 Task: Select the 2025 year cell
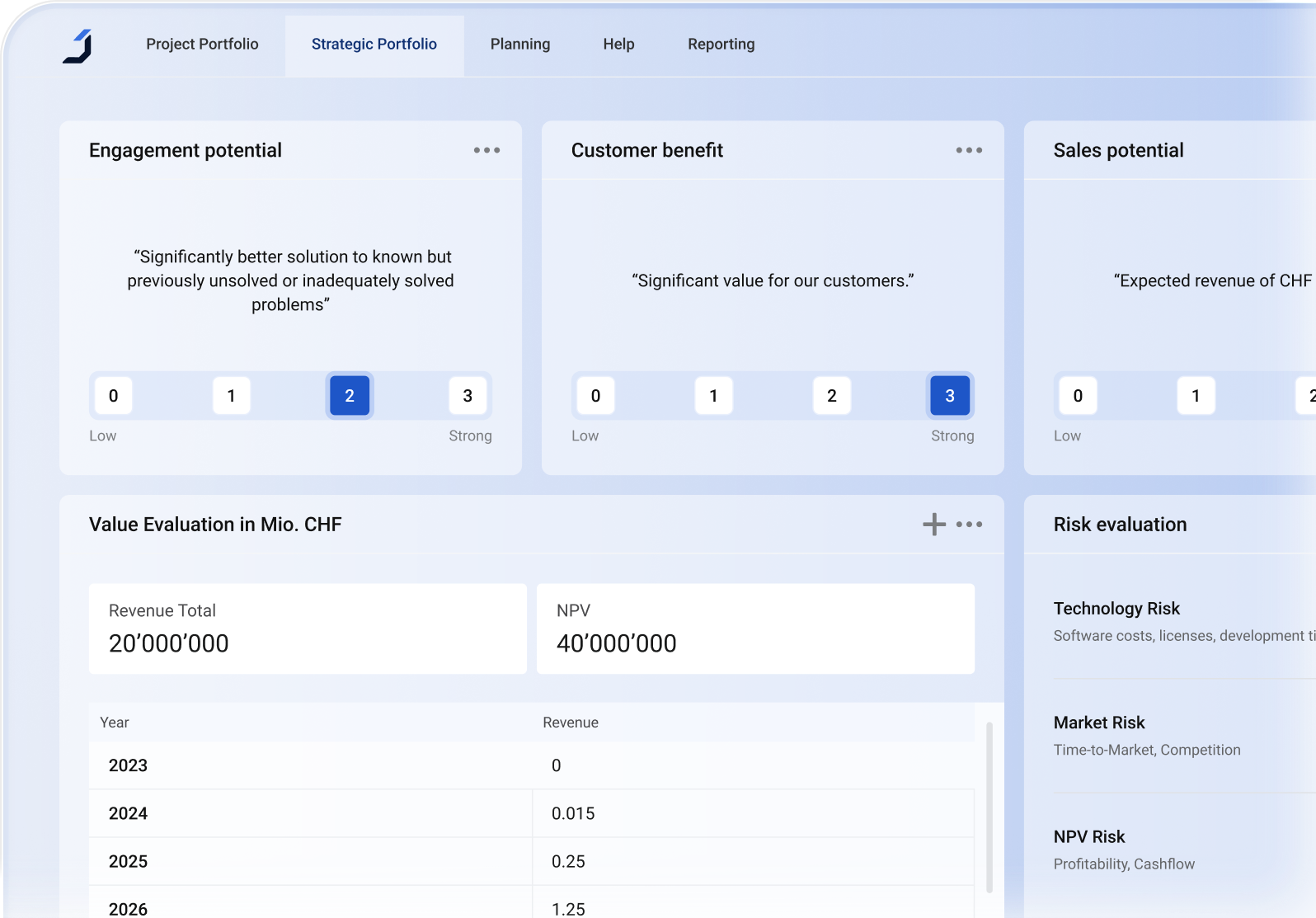click(x=311, y=861)
